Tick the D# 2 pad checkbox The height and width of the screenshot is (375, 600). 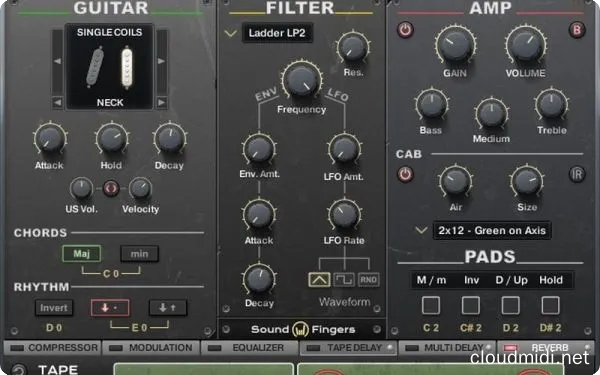(550, 305)
